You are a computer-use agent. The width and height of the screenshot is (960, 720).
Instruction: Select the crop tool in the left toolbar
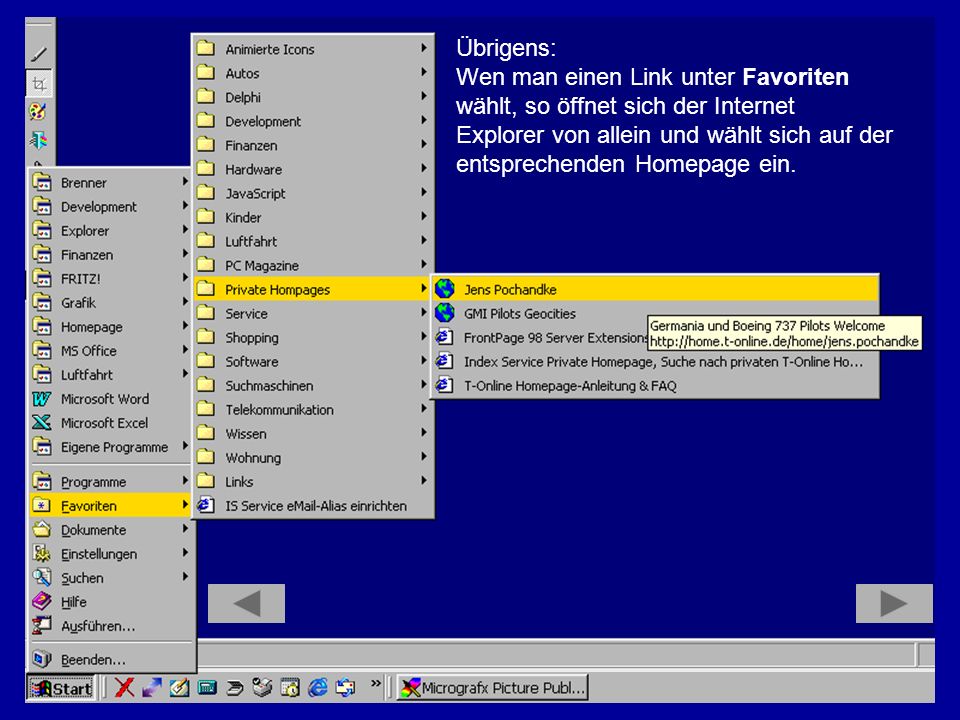pyautogui.click(x=39, y=83)
